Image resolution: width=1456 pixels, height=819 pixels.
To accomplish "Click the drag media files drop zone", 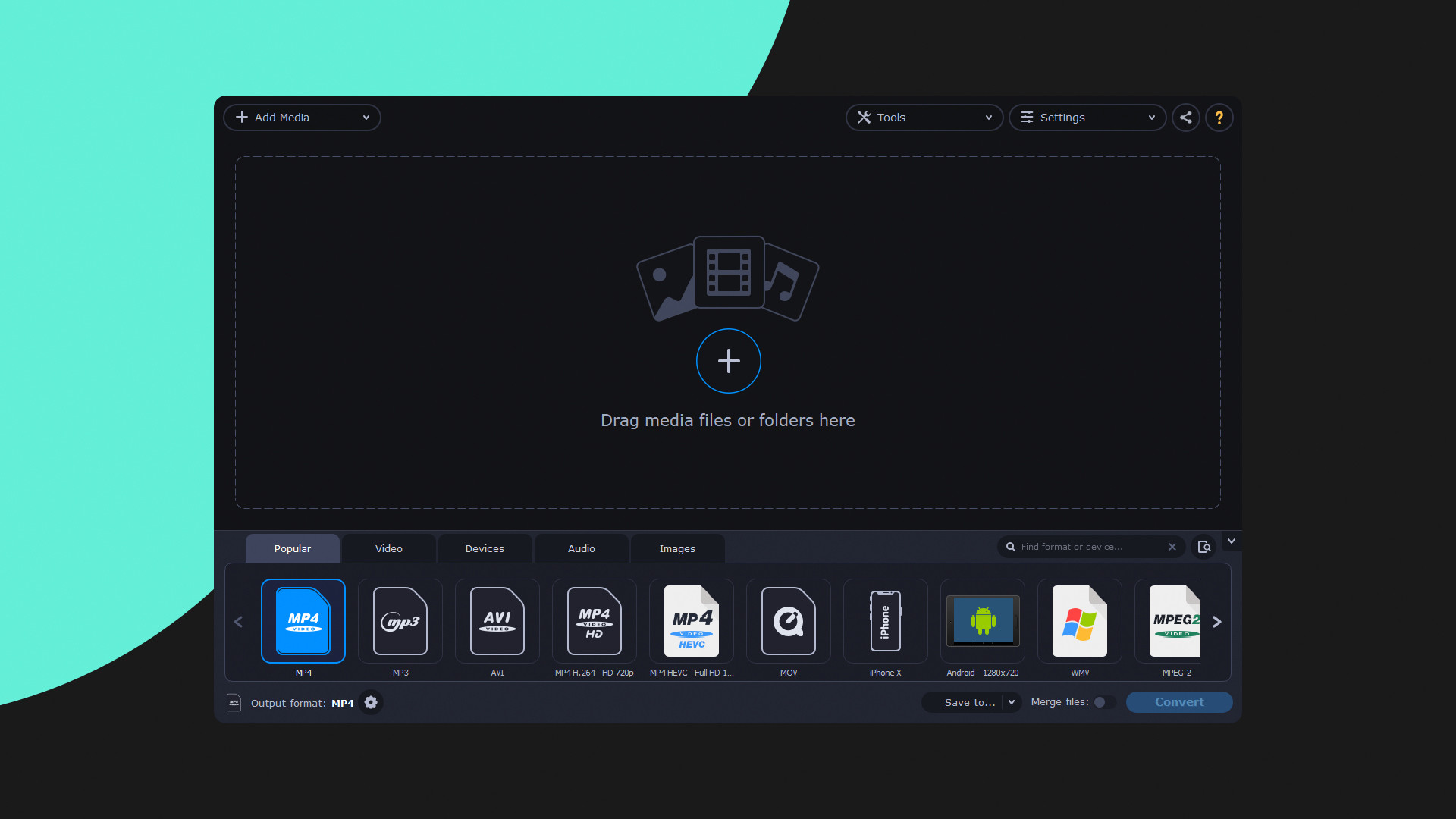I will (728, 334).
